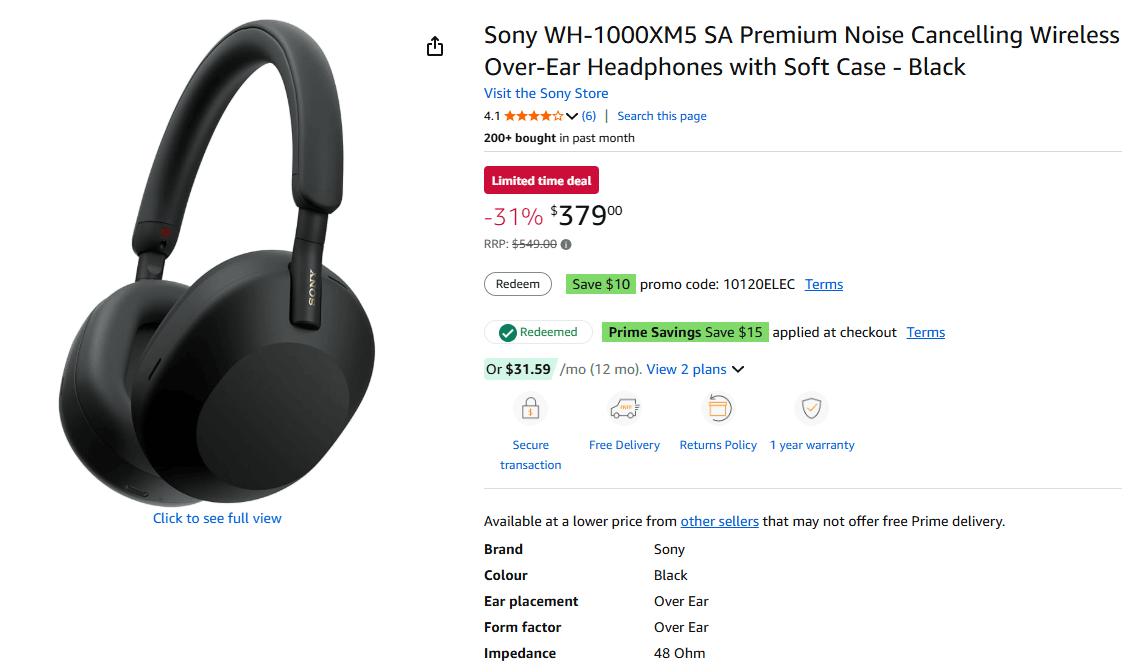1140x669 pixels.
Task: Click the Returns Policy box icon
Action: [x=718, y=409]
